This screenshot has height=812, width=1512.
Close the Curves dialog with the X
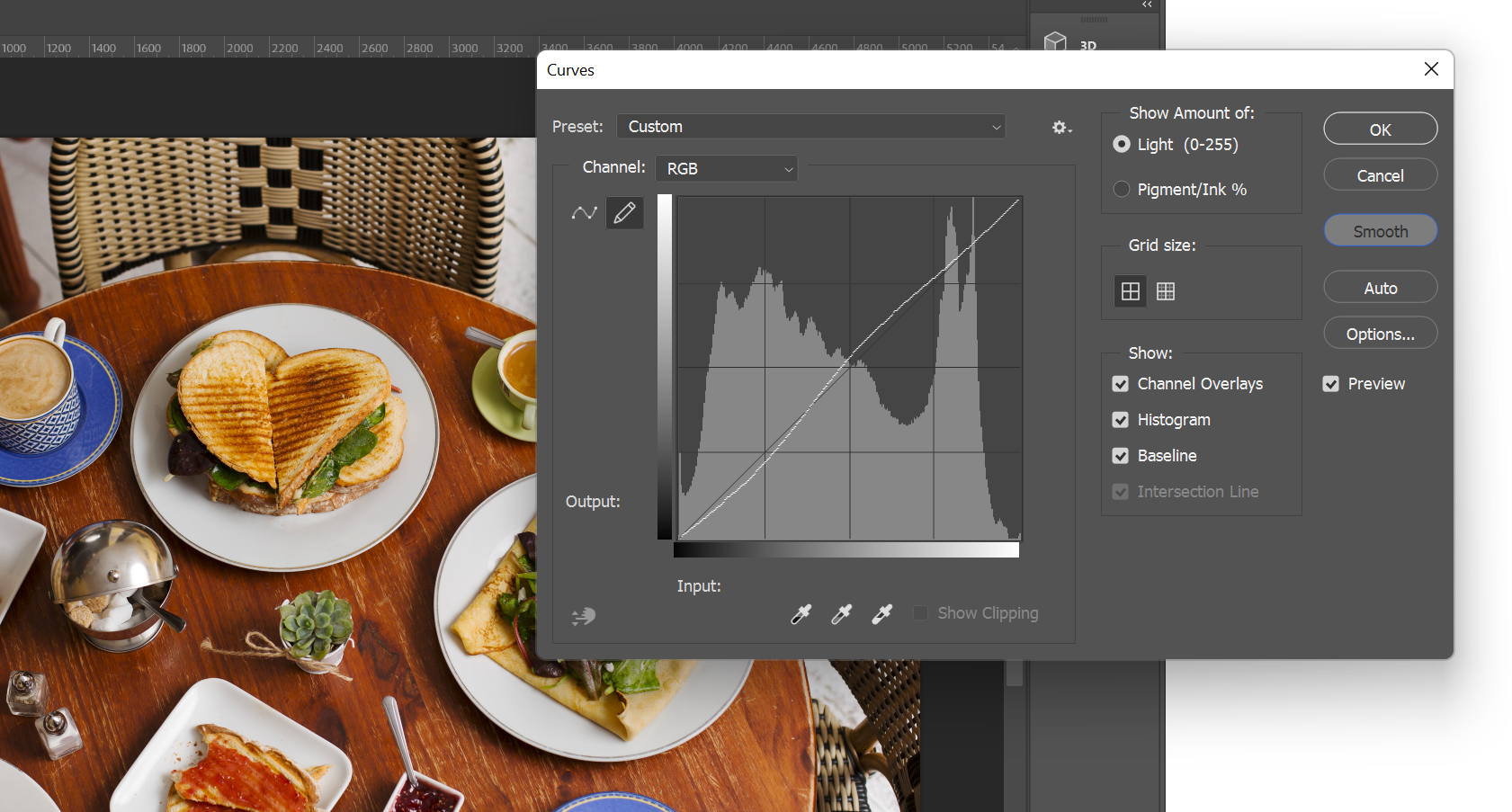pyautogui.click(x=1431, y=69)
